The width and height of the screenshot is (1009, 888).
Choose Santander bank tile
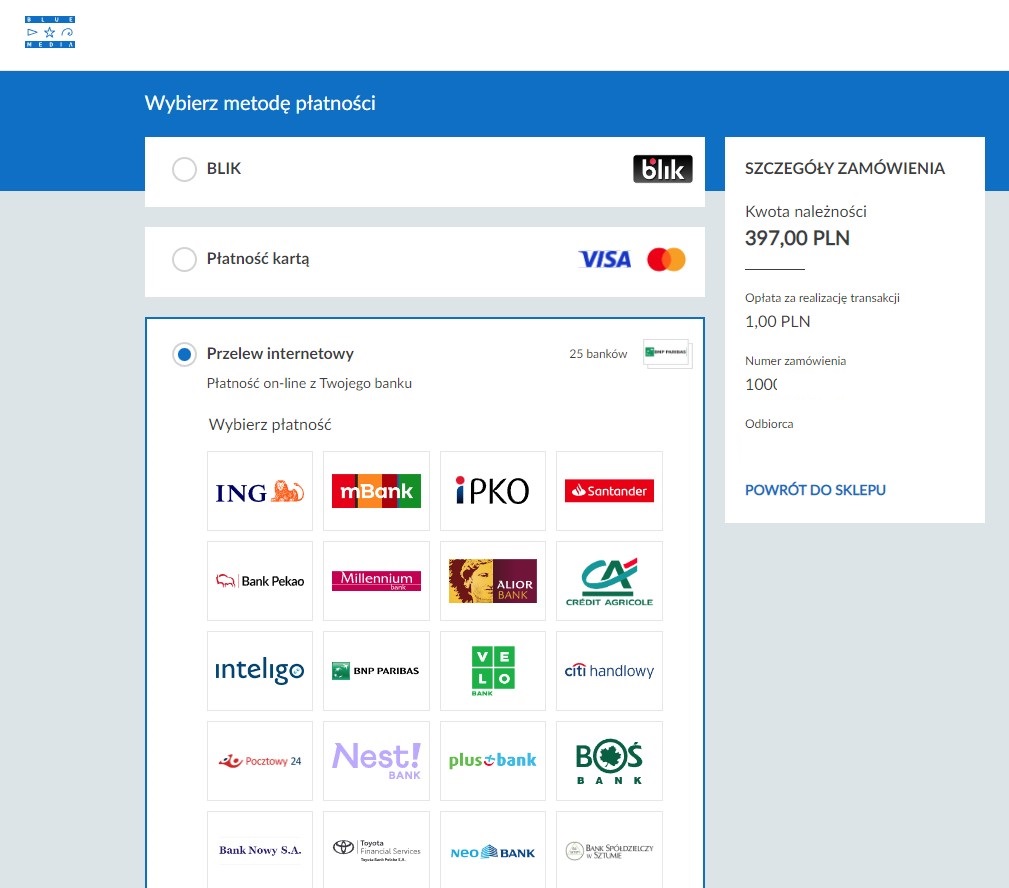click(x=609, y=491)
